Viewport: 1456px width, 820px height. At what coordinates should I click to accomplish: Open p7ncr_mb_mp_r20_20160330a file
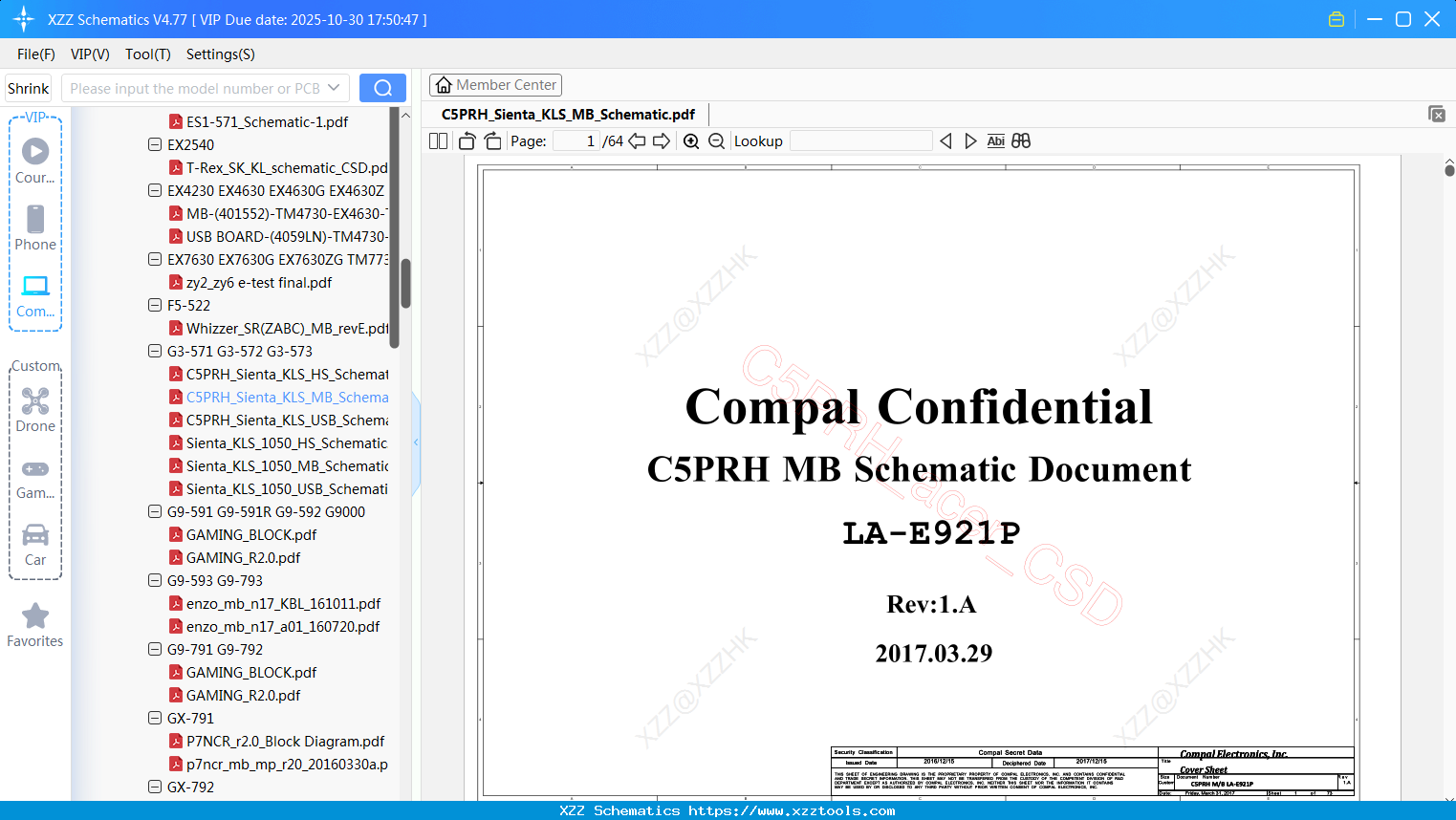[x=278, y=765]
